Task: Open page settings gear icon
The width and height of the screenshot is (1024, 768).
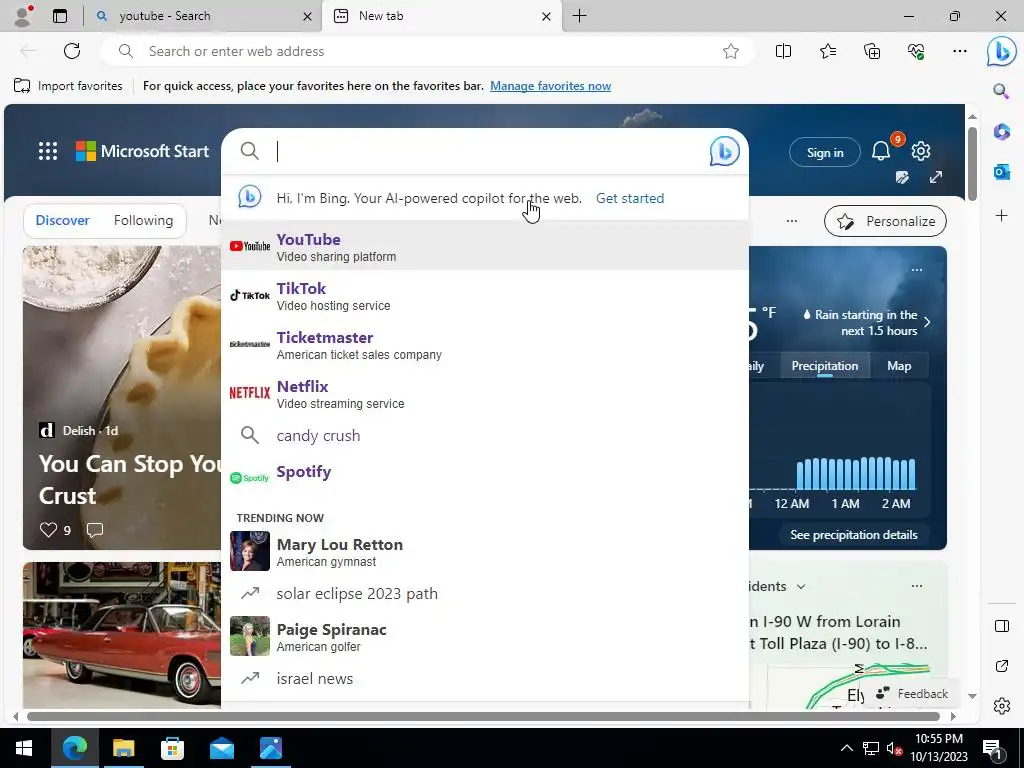Action: 921,151
